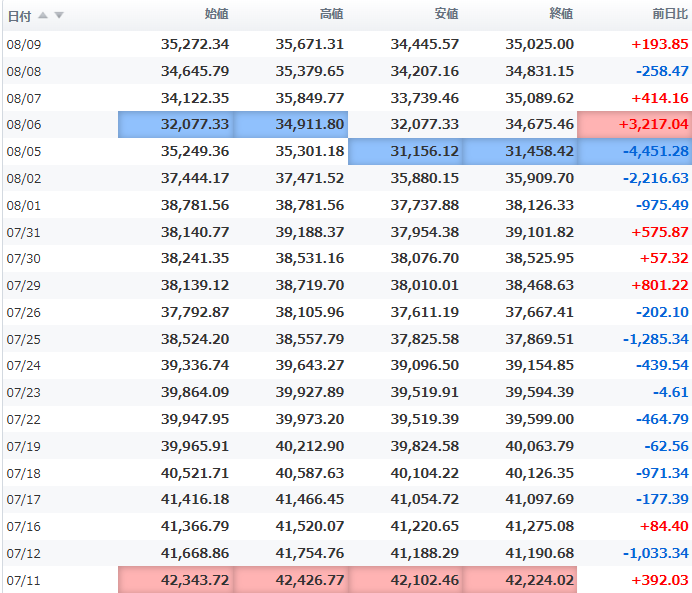Image resolution: width=692 pixels, height=593 pixels.
Task: Select change value -2,216.63
Action: 655,178
